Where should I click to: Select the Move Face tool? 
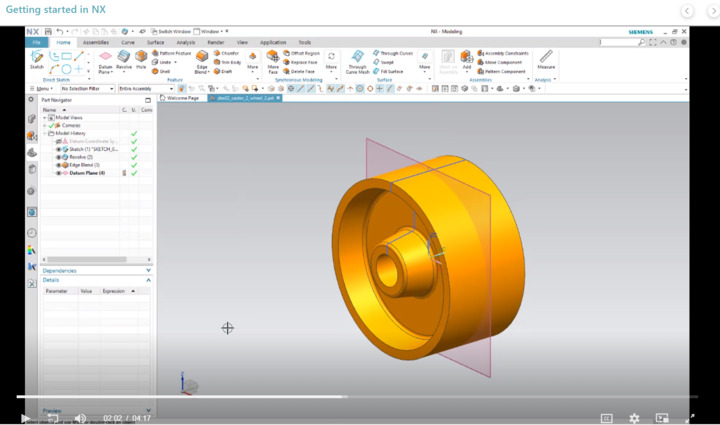point(273,61)
